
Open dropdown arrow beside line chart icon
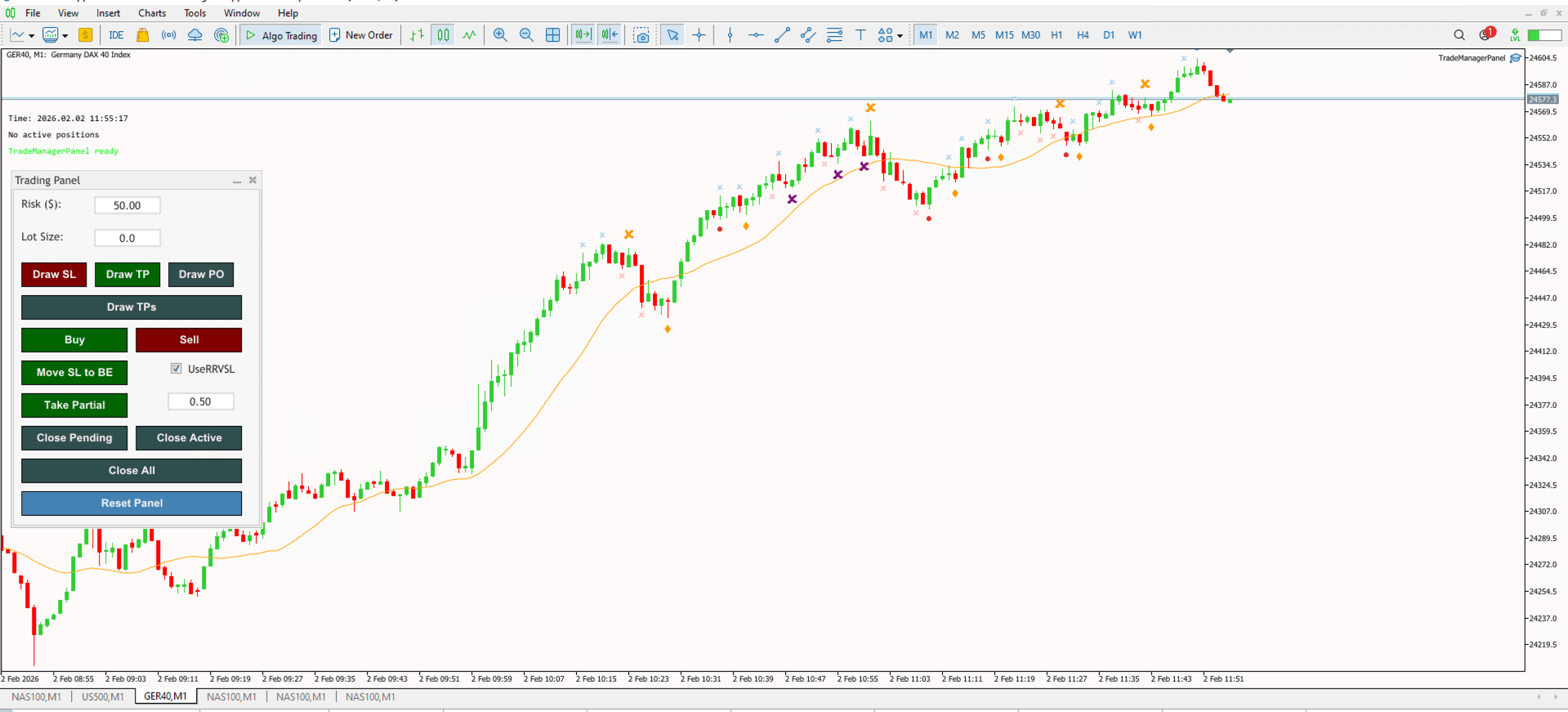click(32, 36)
